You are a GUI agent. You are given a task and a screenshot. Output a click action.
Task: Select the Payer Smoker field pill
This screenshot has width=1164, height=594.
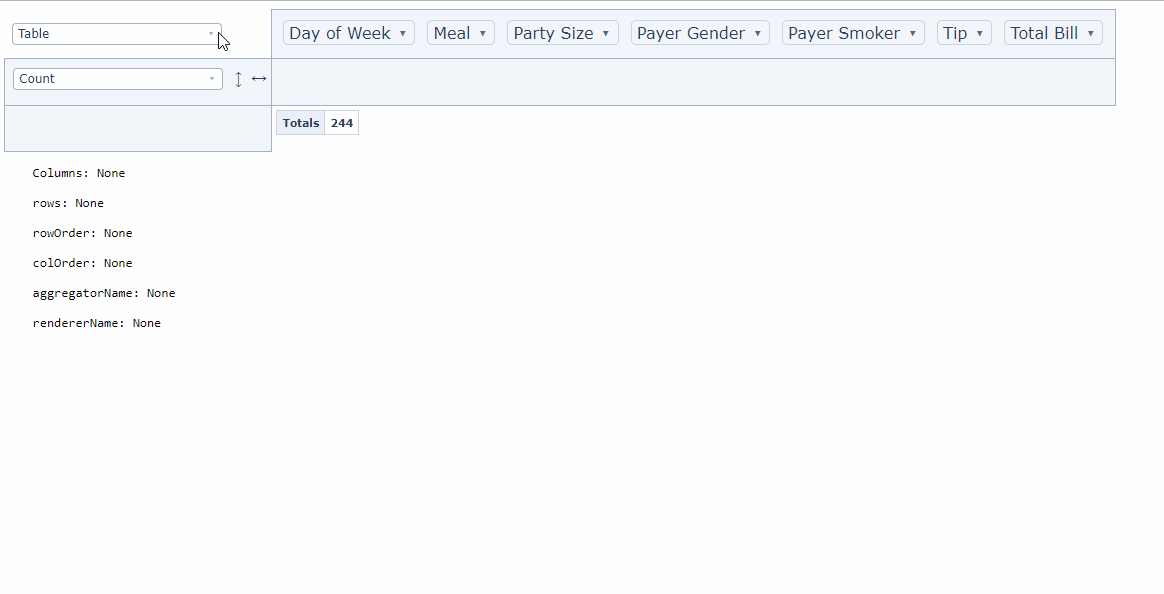(x=845, y=32)
